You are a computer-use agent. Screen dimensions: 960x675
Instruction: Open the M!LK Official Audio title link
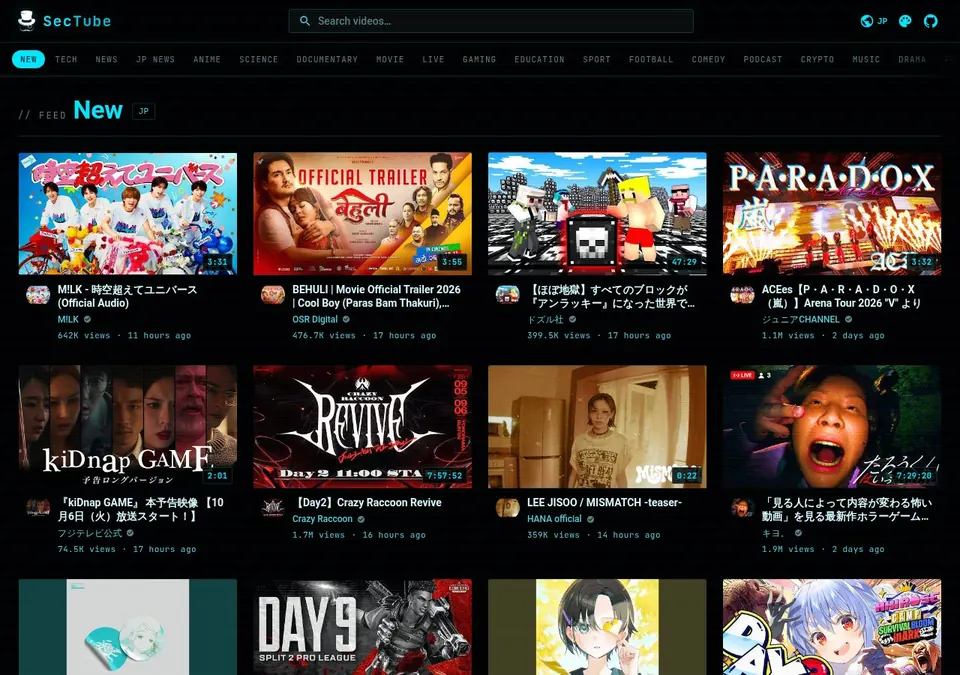pos(127,296)
